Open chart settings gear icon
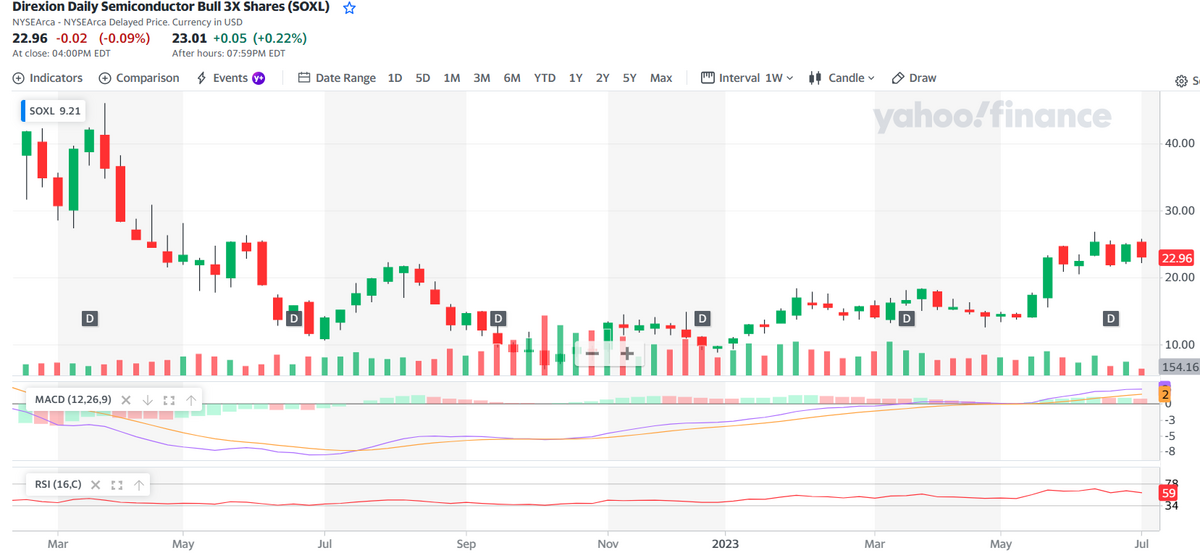This screenshot has height=553, width=1200. [x=1182, y=81]
